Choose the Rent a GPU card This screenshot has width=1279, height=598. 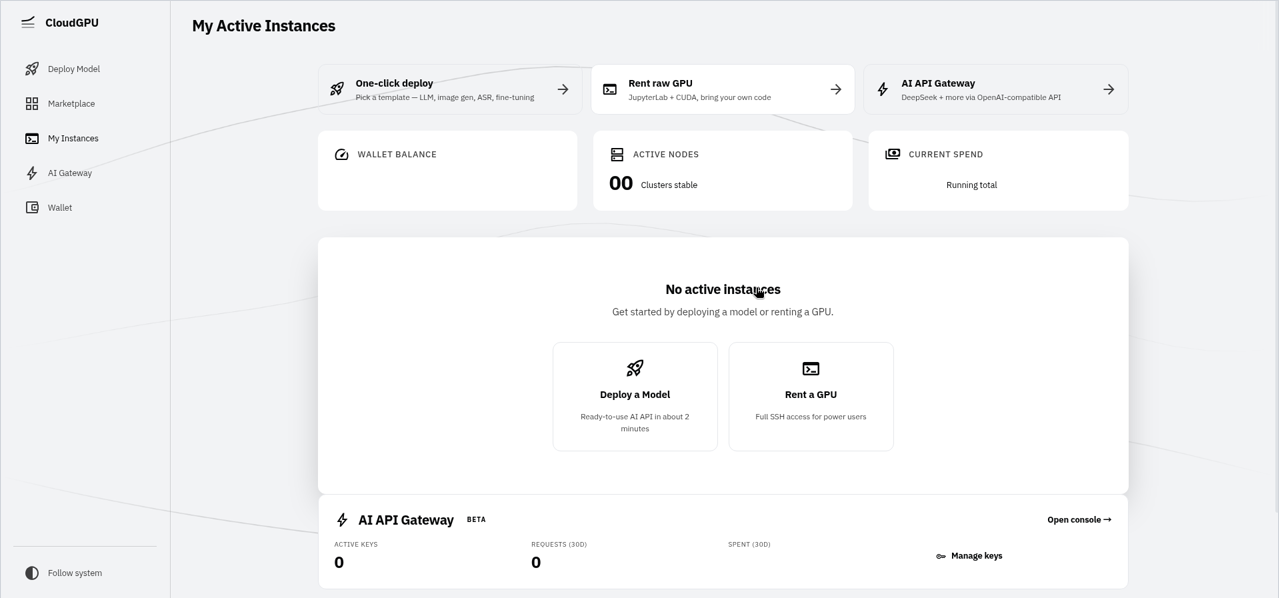[x=811, y=397]
